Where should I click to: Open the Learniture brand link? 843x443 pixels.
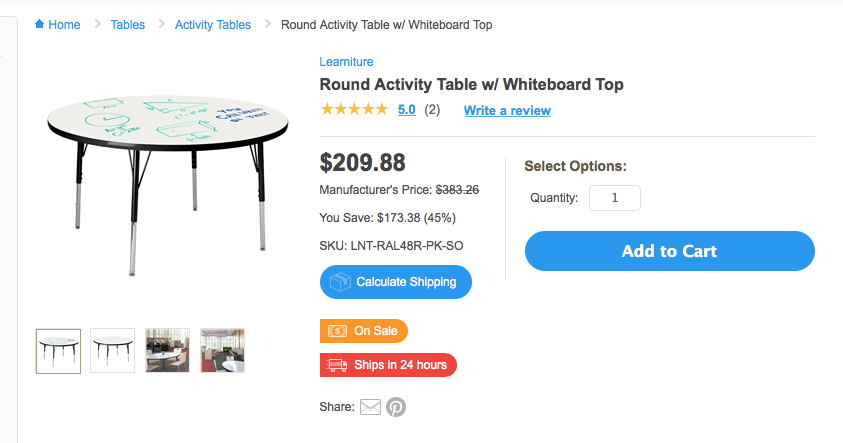point(346,62)
